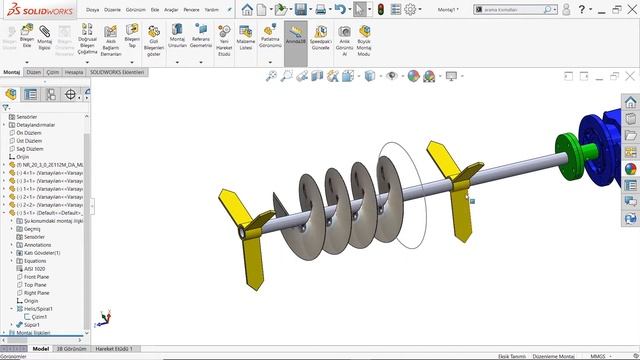Switch to the Çizim tab
The width and height of the screenshot is (640, 360).
(53, 72)
